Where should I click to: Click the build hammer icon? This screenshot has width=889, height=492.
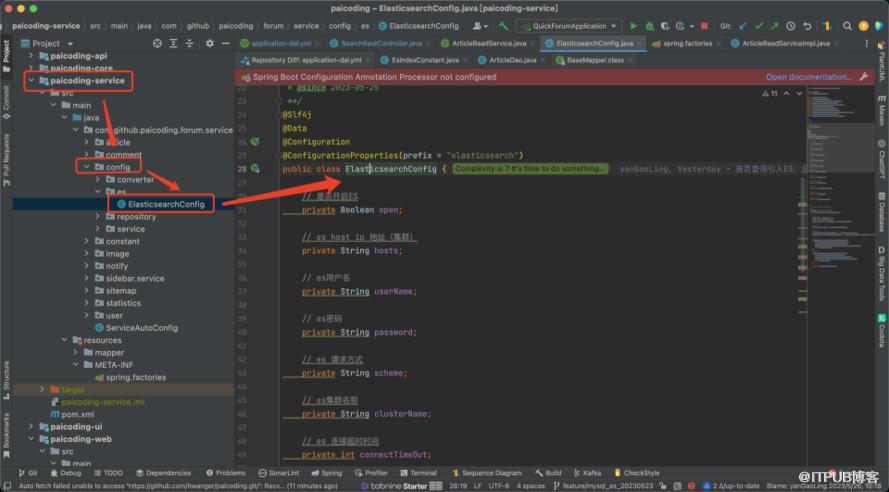point(503,26)
